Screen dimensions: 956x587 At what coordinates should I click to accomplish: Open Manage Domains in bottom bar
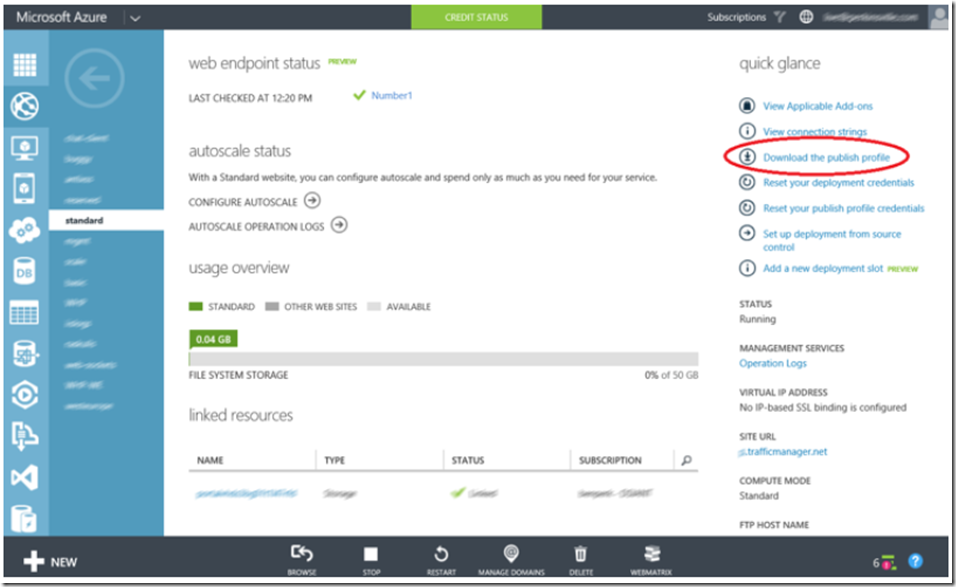[x=511, y=560]
